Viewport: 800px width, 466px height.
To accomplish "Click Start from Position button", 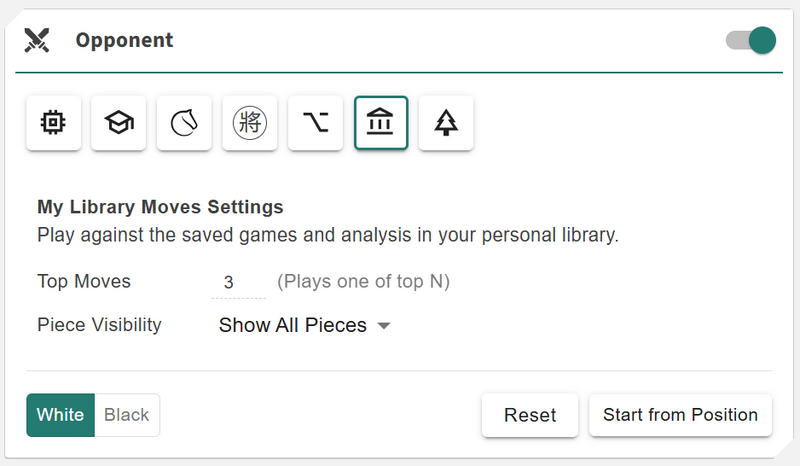I will point(680,415).
